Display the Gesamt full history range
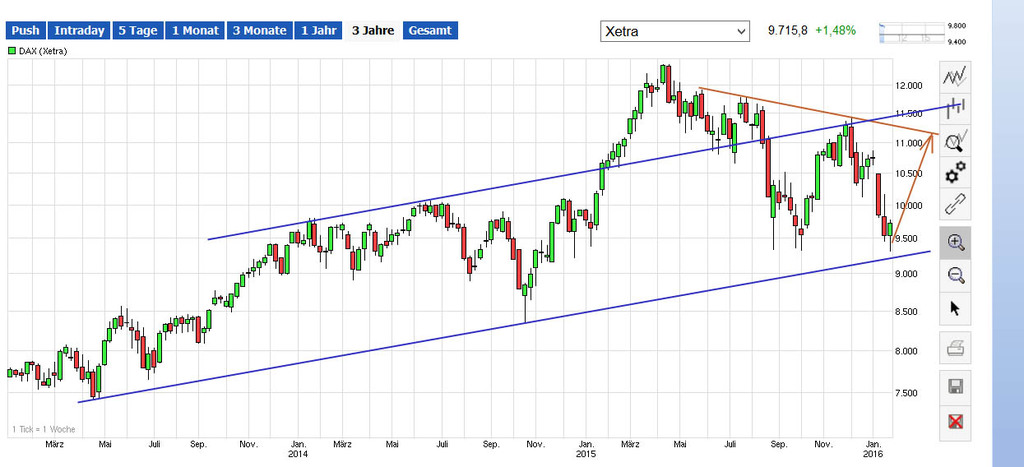The image size is (1024, 467). tap(430, 31)
